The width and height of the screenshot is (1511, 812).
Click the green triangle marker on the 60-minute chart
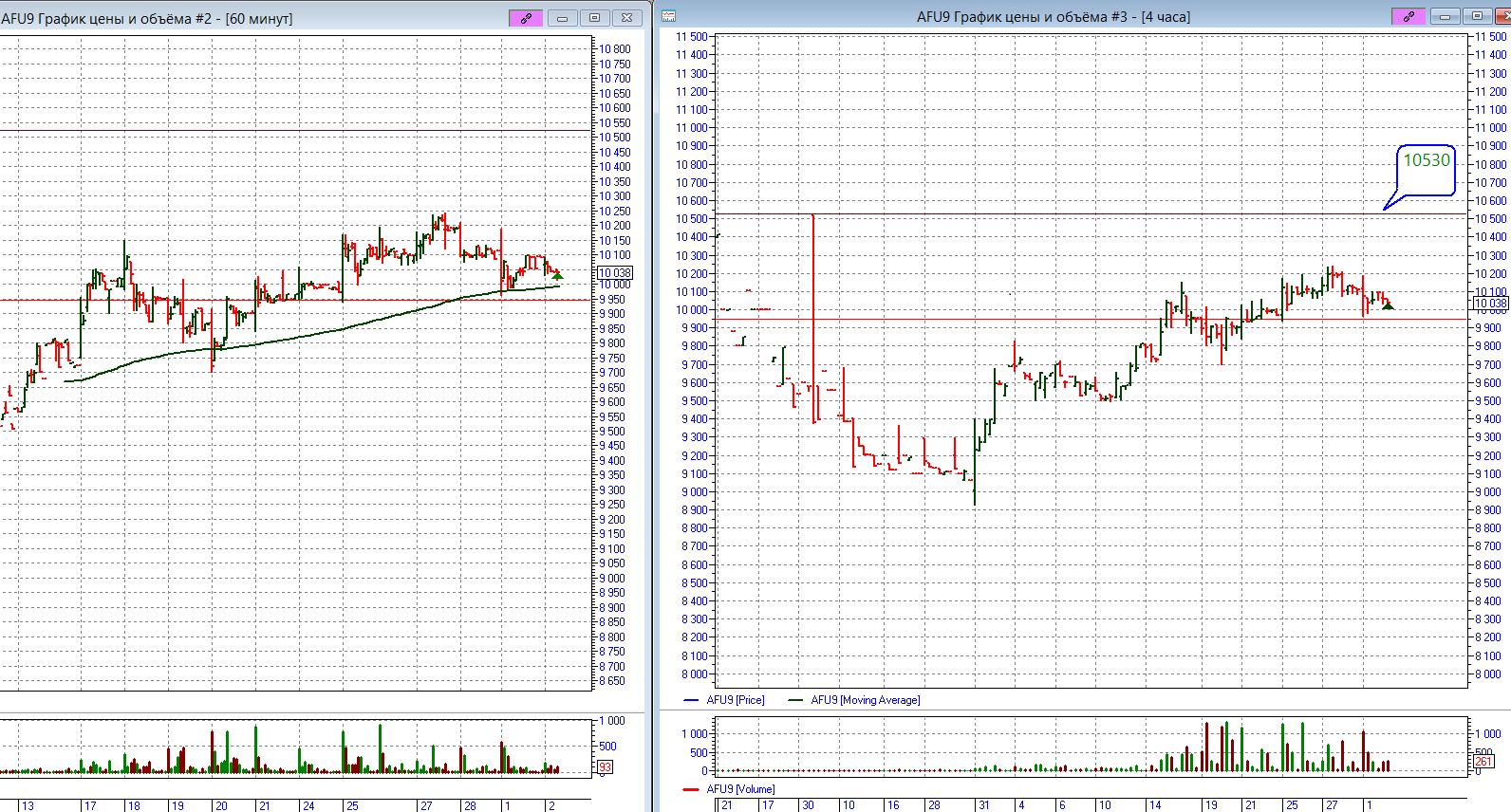[558, 276]
